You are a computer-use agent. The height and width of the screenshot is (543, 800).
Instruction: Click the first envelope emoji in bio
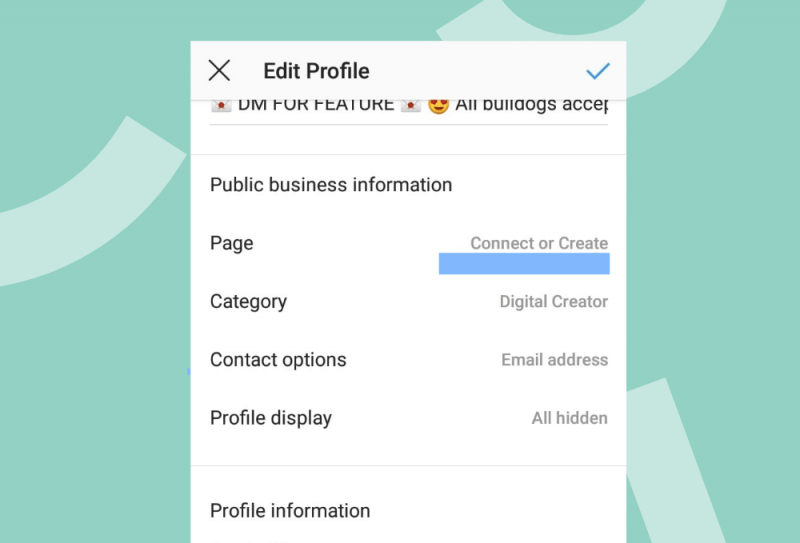coord(221,106)
